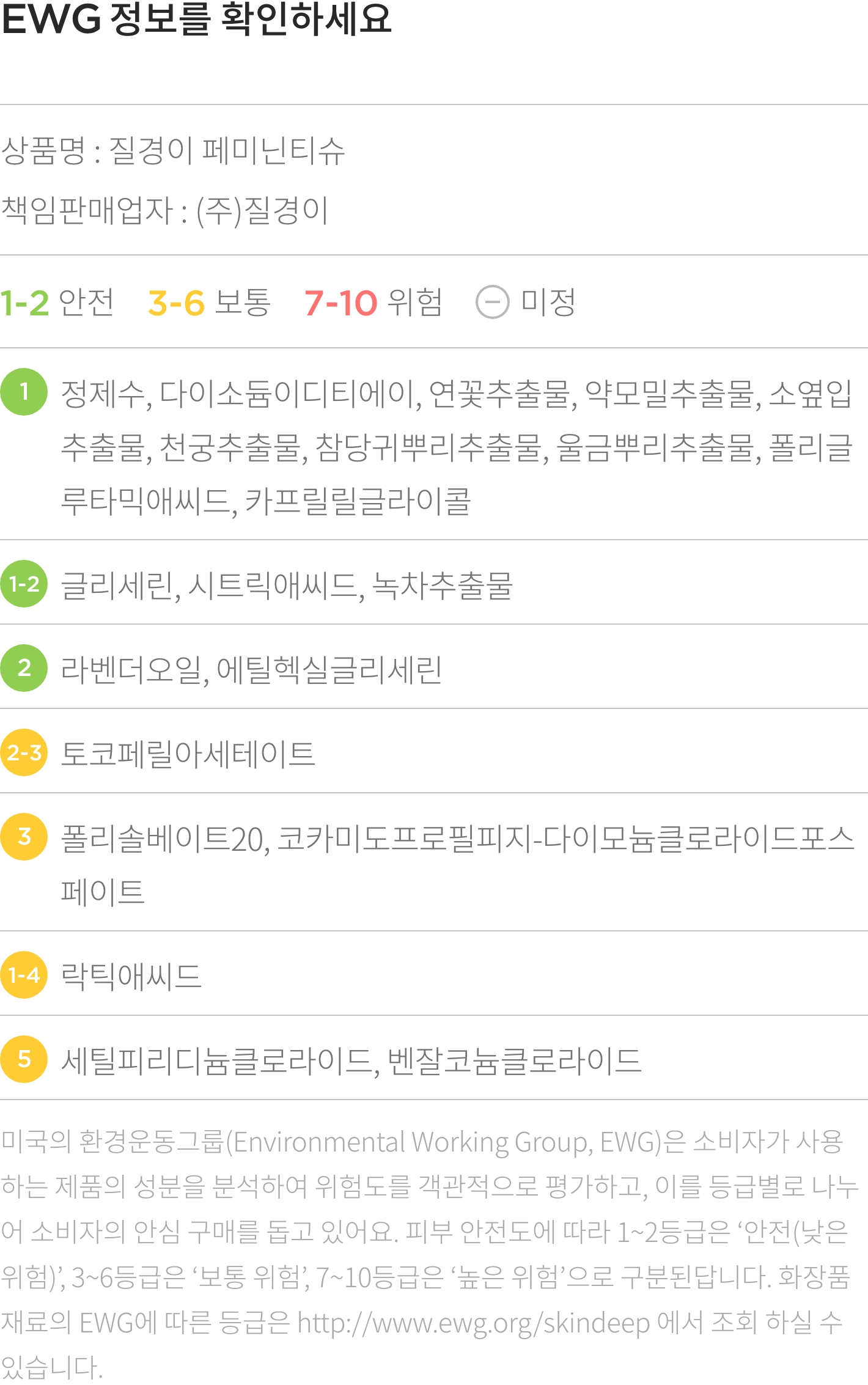Click the yellow 2-3 grade badge
868x1385 pixels.
[x=24, y=752]
